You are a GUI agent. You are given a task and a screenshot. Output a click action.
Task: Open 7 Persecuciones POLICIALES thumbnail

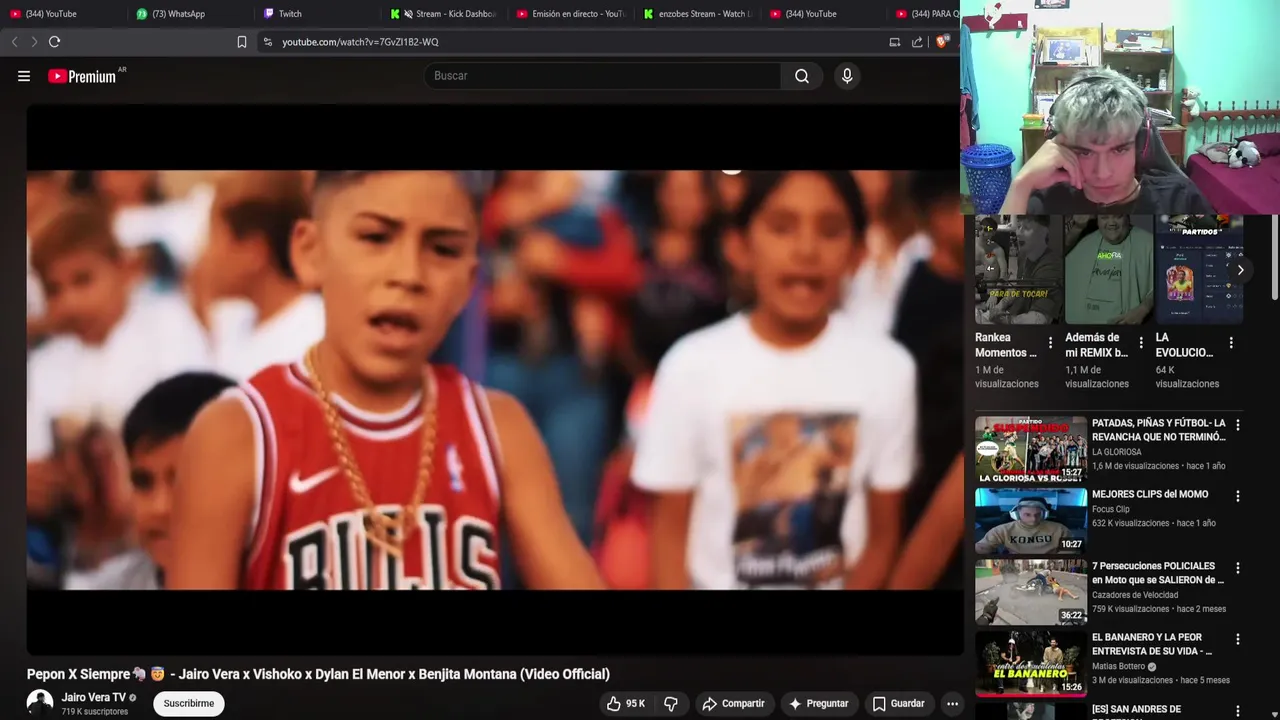click(x=1031, y=592)
